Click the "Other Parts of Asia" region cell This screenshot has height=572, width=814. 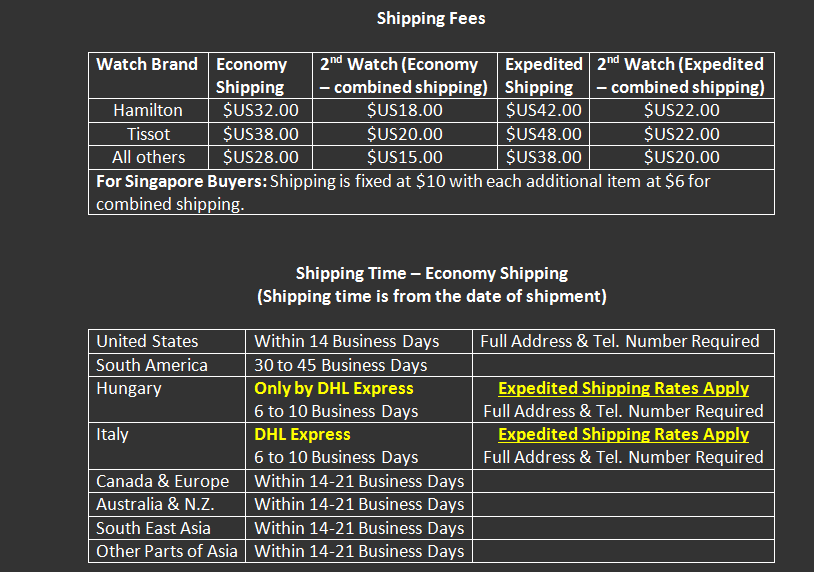(x=167, y=551)
